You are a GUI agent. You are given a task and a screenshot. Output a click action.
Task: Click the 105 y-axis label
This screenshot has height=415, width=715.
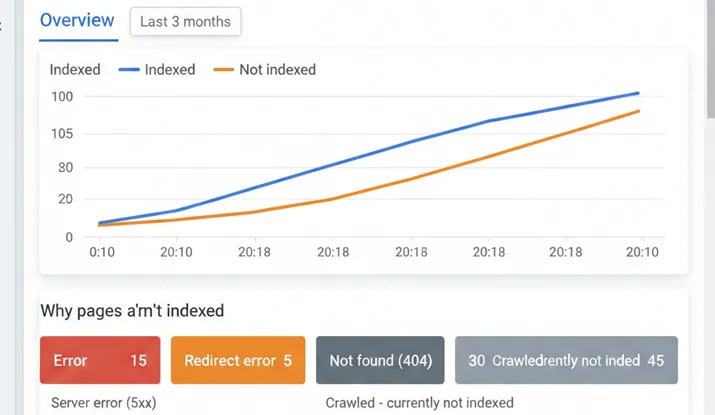click(64, 134)
